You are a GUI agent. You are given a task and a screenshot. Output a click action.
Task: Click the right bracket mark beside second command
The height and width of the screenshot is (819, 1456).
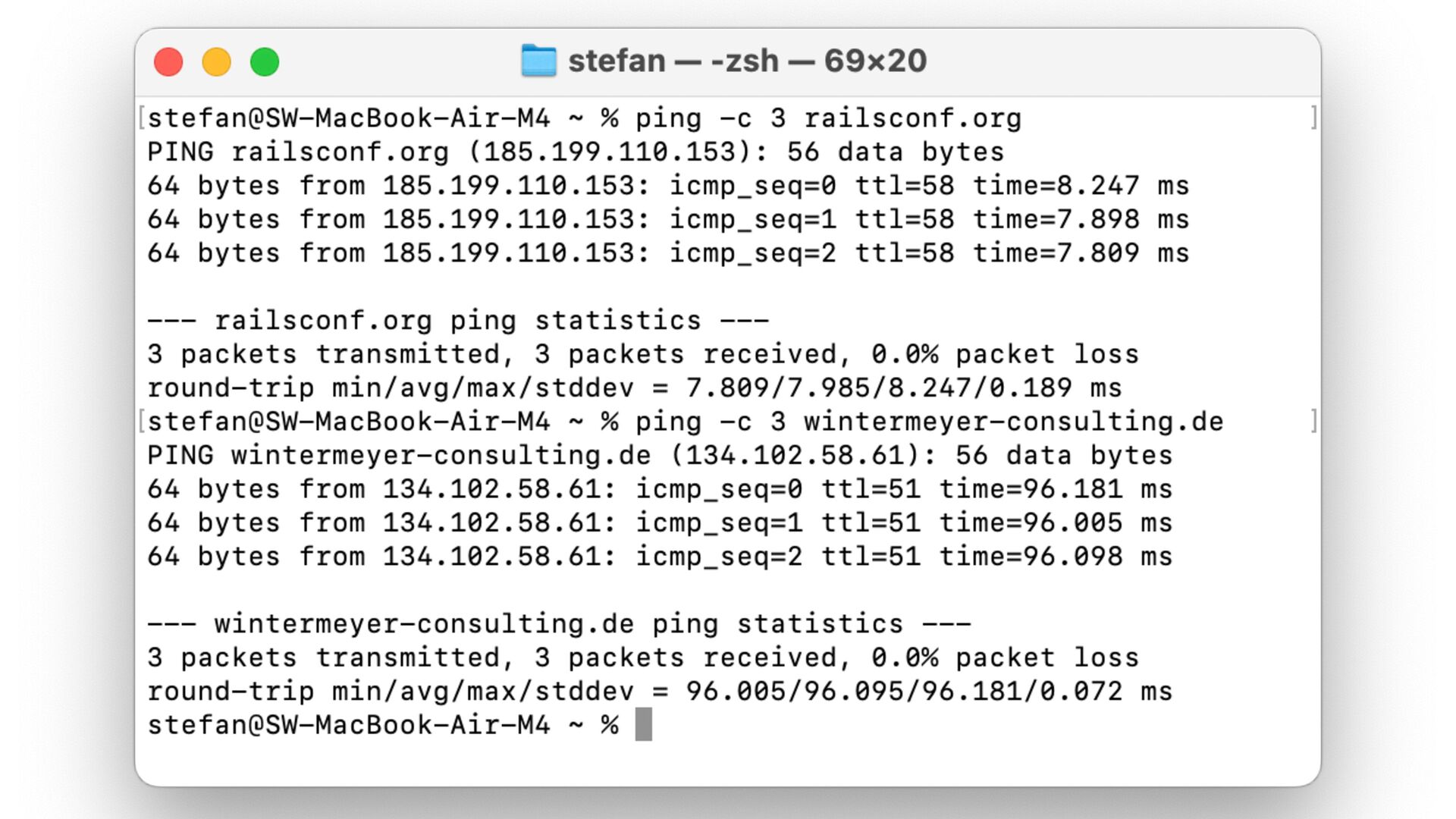(x=1313, y=421)
